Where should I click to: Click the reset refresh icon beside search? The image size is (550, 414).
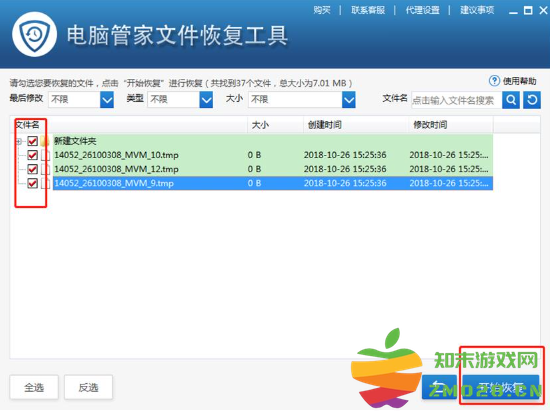point(532,100)
